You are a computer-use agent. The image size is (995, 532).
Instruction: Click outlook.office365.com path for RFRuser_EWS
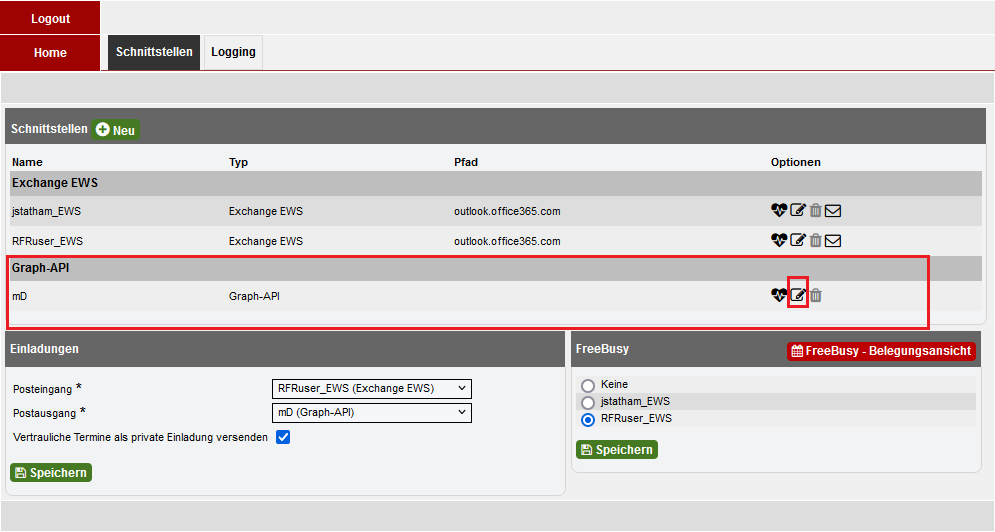(507, 241)
